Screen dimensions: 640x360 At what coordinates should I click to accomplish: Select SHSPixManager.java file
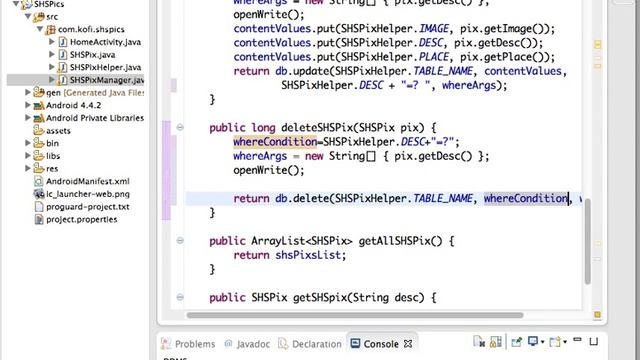[107, 80]
